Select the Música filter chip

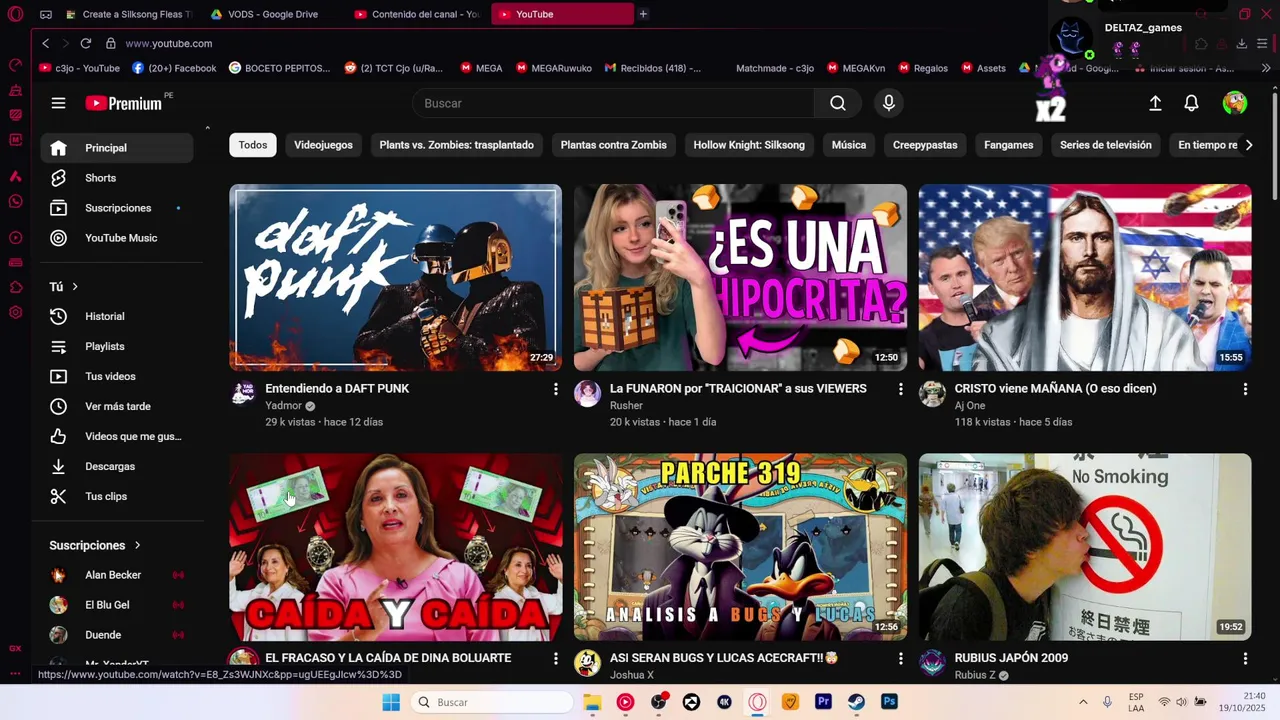[x=849, y=145]
